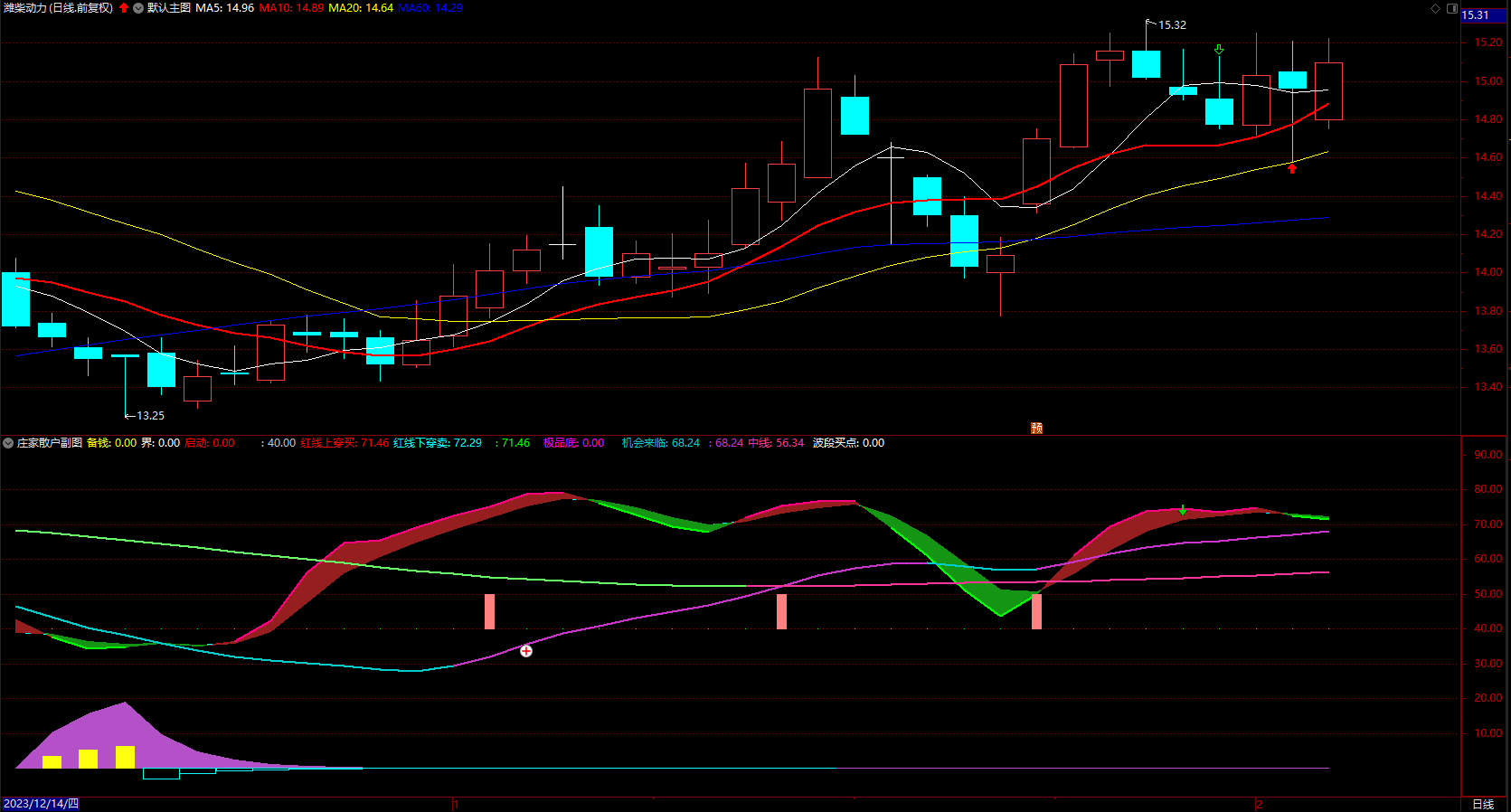Image resolution: width=1511 pixels, height=812 pixels.
Task: Click the 波段买点: 0.00 indicator value
Action: [848, 443]
